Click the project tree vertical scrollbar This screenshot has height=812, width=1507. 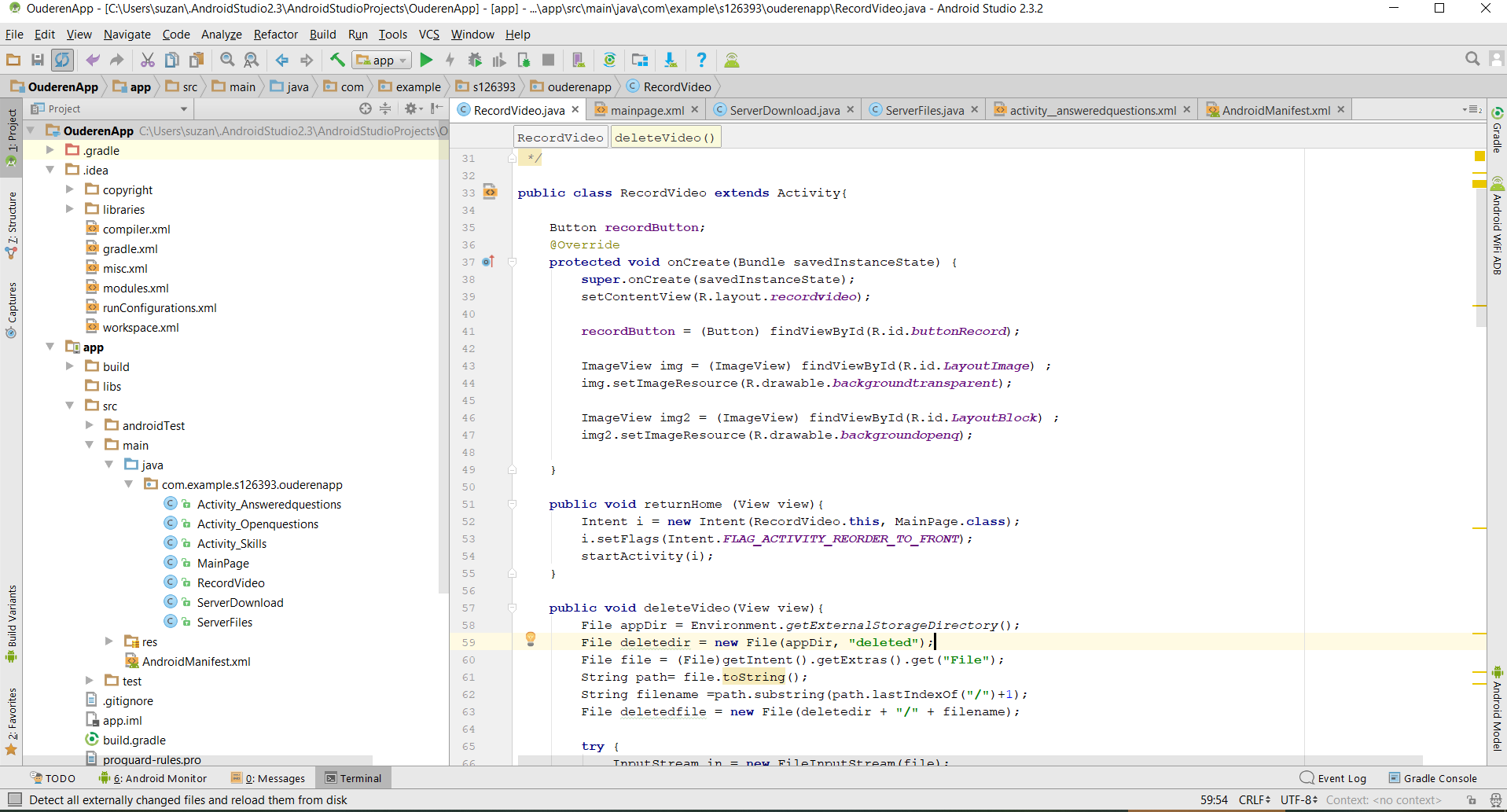tap(443, 354)
